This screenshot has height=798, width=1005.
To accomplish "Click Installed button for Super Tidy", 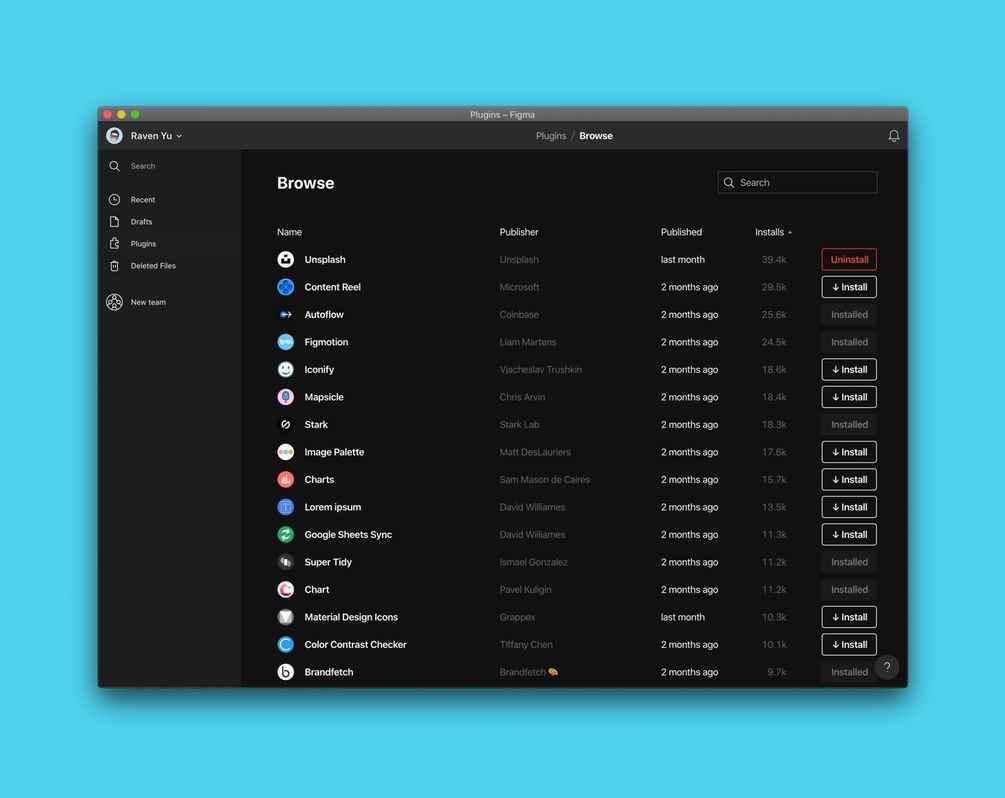I will point(849,562).
